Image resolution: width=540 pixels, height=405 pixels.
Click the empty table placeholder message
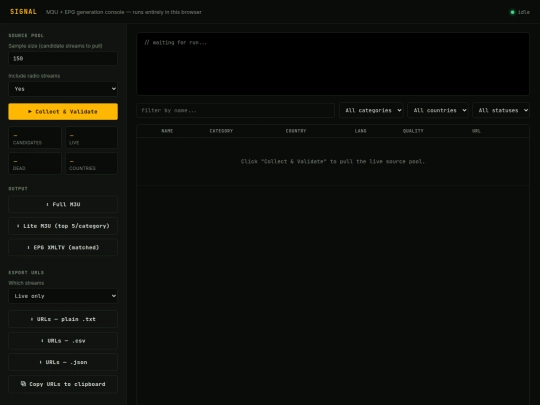coord(333,162)
